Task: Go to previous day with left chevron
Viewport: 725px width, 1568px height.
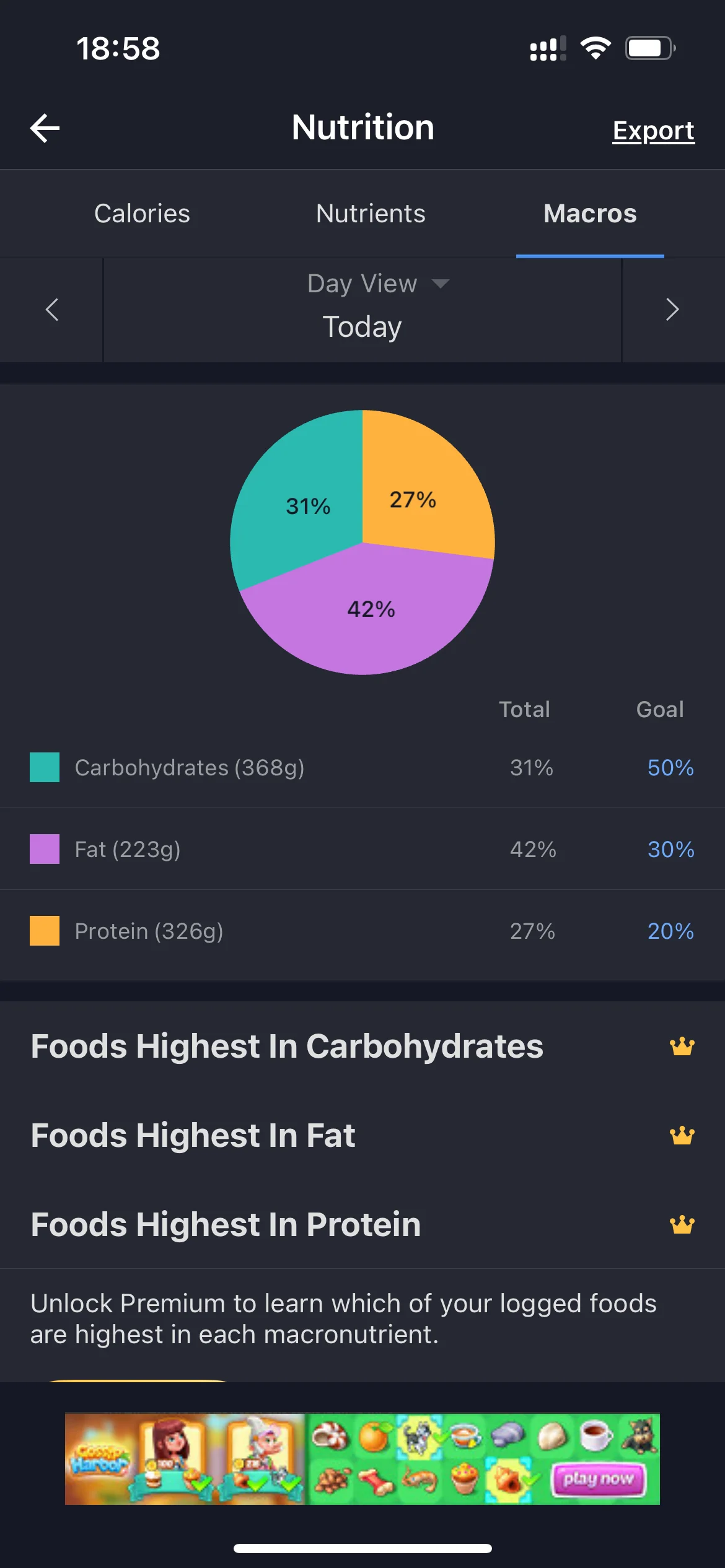Action: (52, 310)
